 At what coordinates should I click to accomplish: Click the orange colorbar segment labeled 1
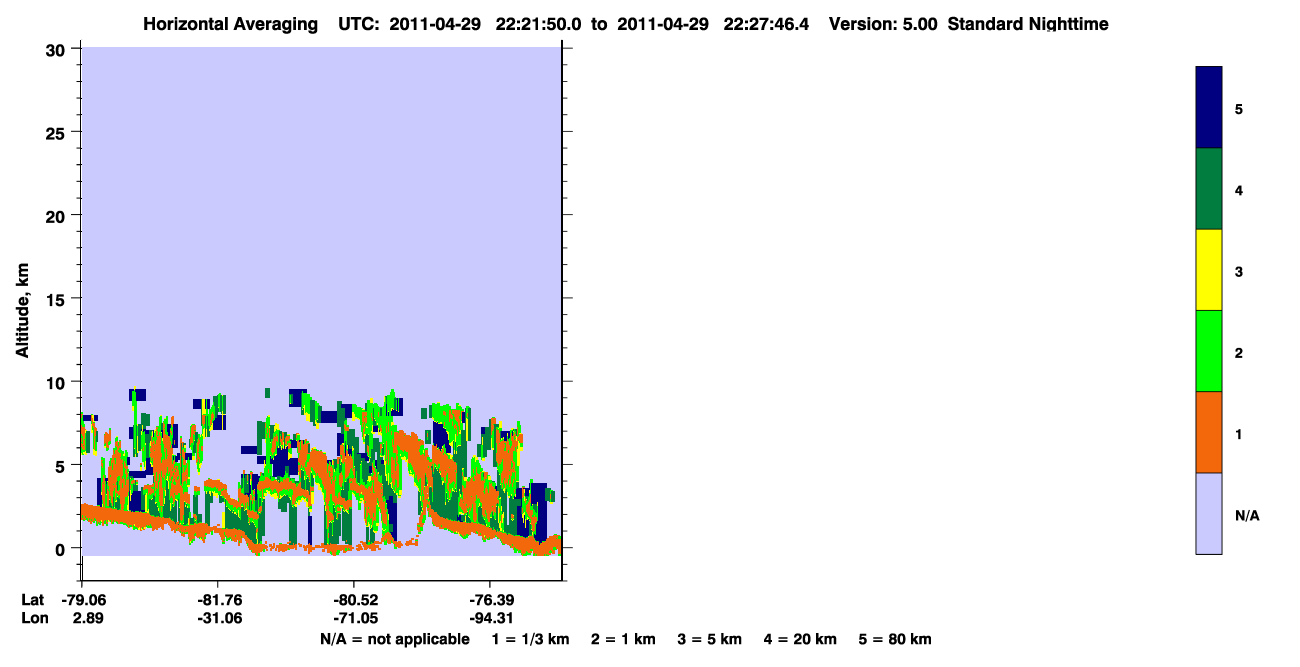click(1209, 432)
